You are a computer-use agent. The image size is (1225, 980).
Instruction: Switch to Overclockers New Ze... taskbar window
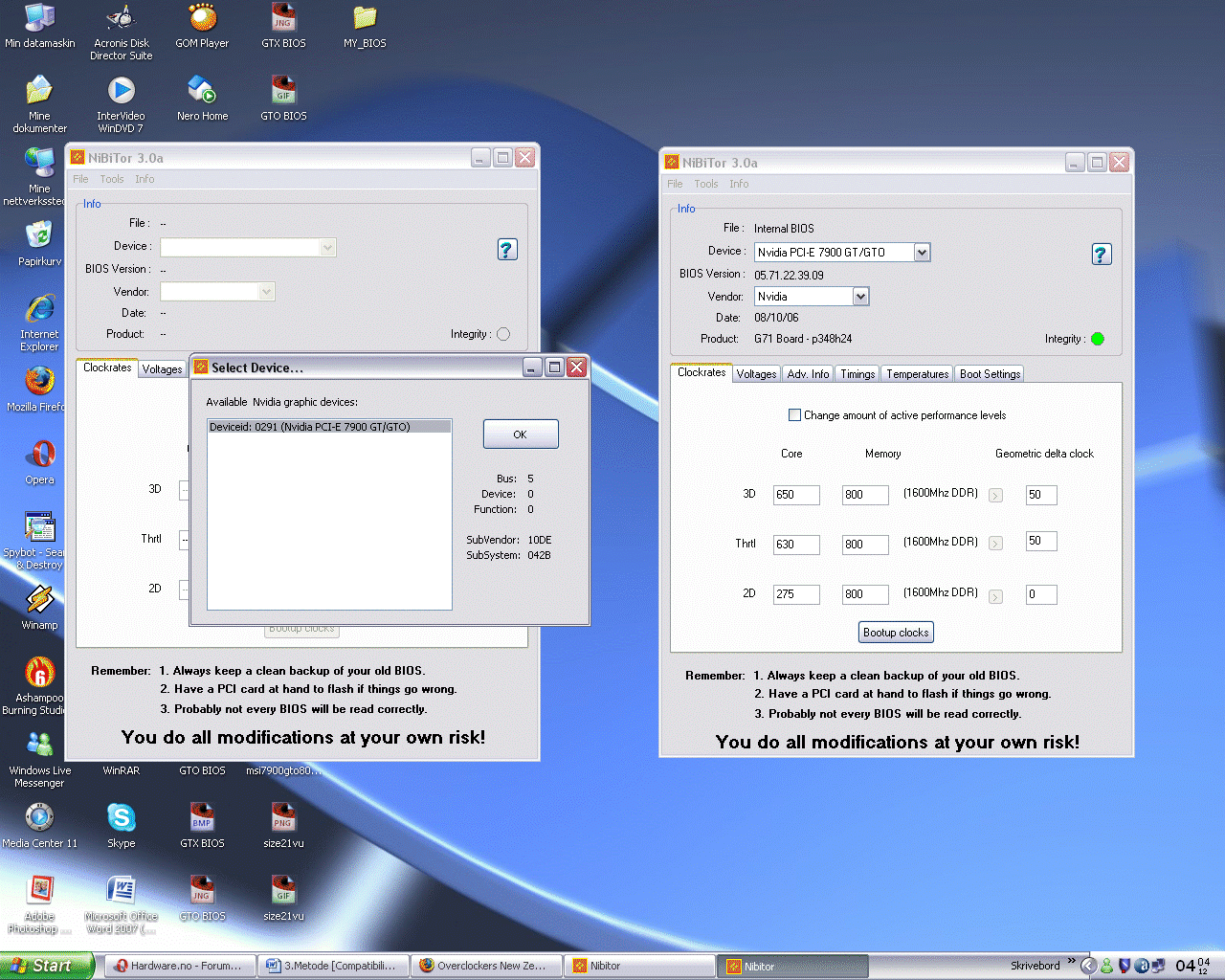(486, 966)
